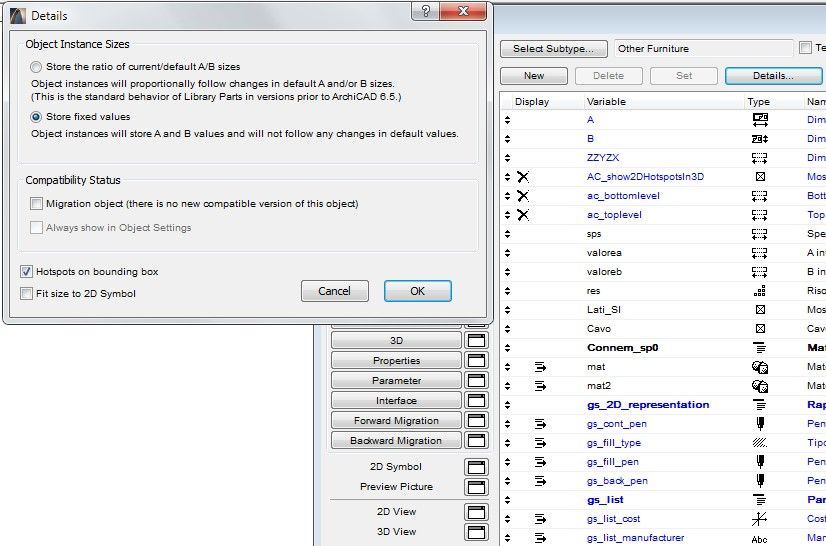Click the indent icon on gs_cont_pen row
826x546 pixels.
(540, 424)
